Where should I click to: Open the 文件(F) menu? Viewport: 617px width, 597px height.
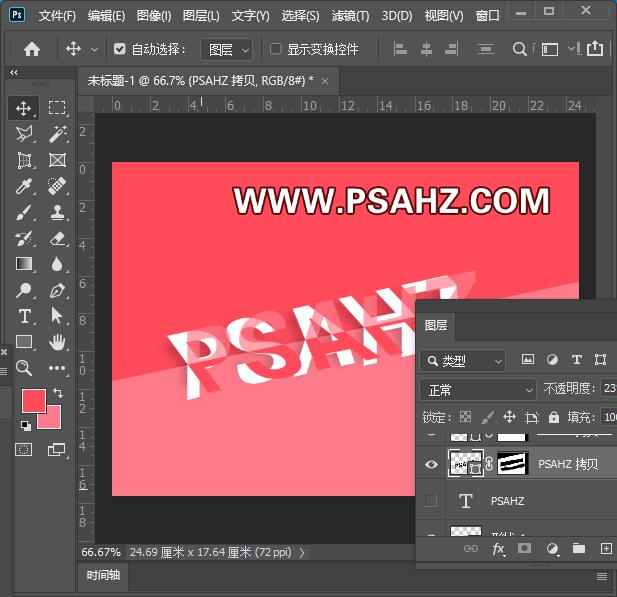57,16
